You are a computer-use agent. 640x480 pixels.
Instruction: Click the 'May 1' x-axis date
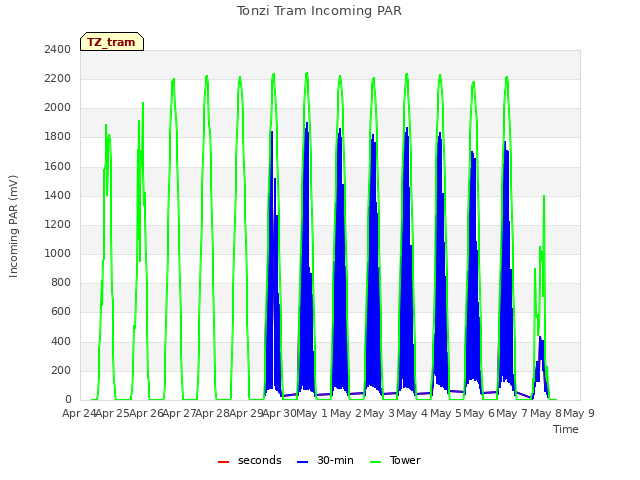(x=312, y=413)
